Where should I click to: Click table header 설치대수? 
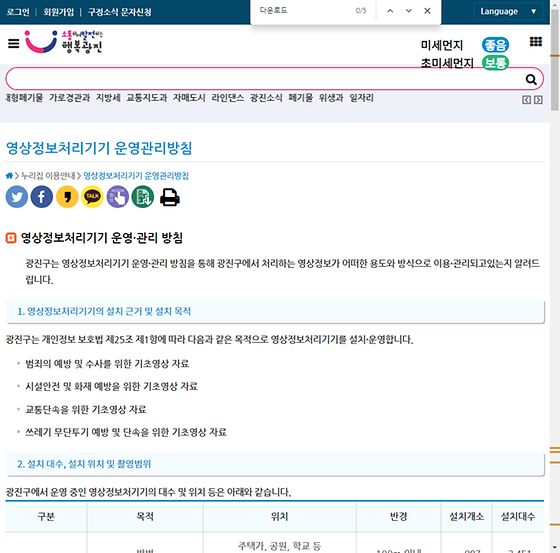click(518, 517)
